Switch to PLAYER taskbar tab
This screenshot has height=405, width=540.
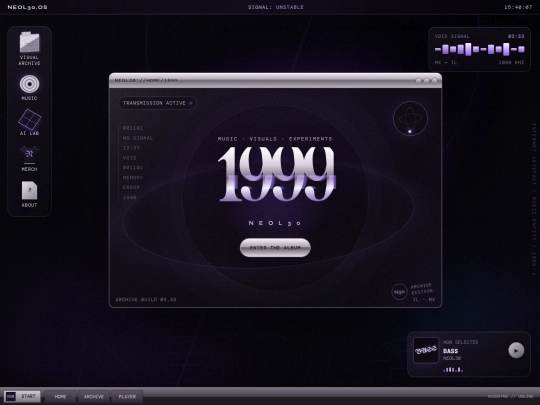pyautogui.click(x=127, y=396)
